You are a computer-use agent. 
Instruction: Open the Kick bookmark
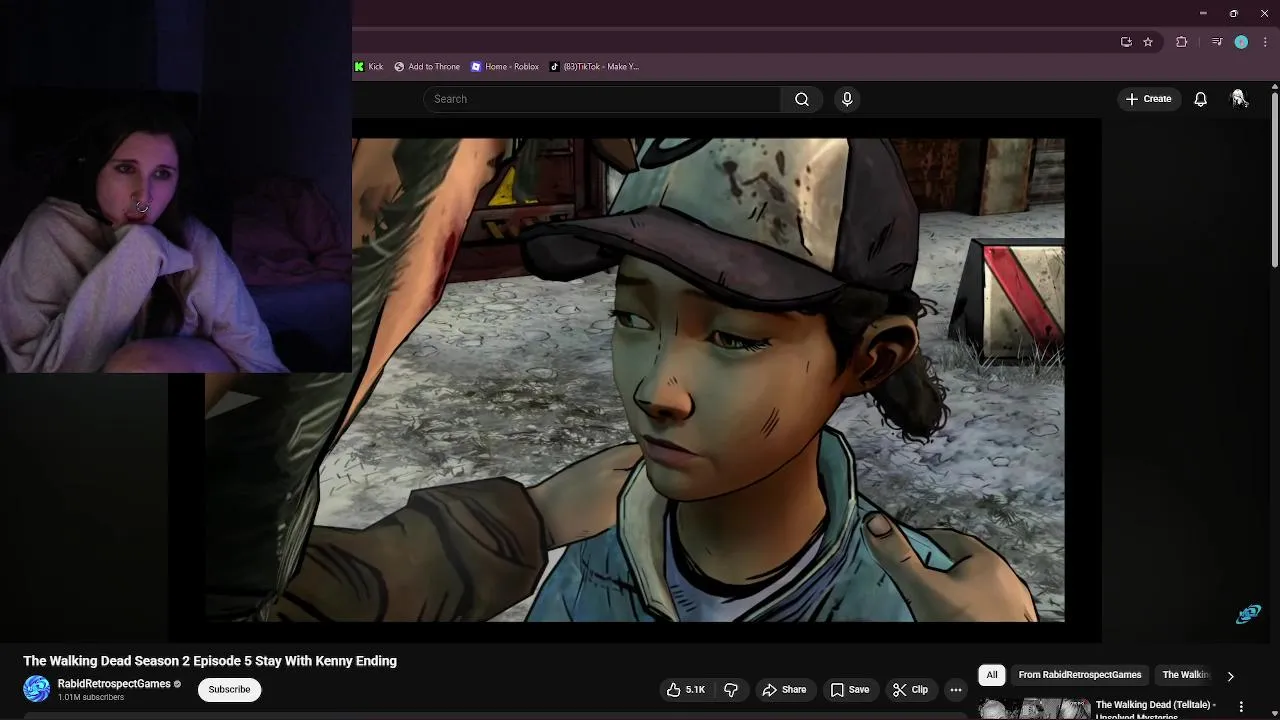tap(369, 67)
